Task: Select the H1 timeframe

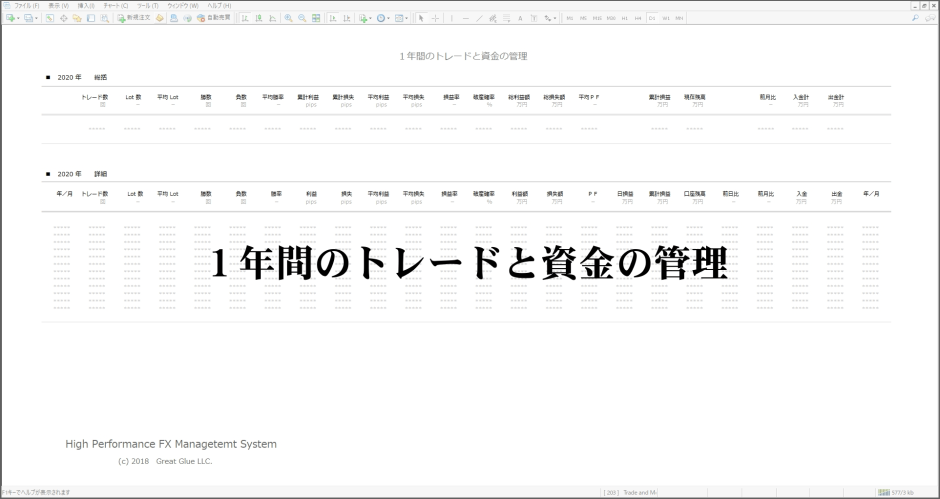Action: click(625, 18)
